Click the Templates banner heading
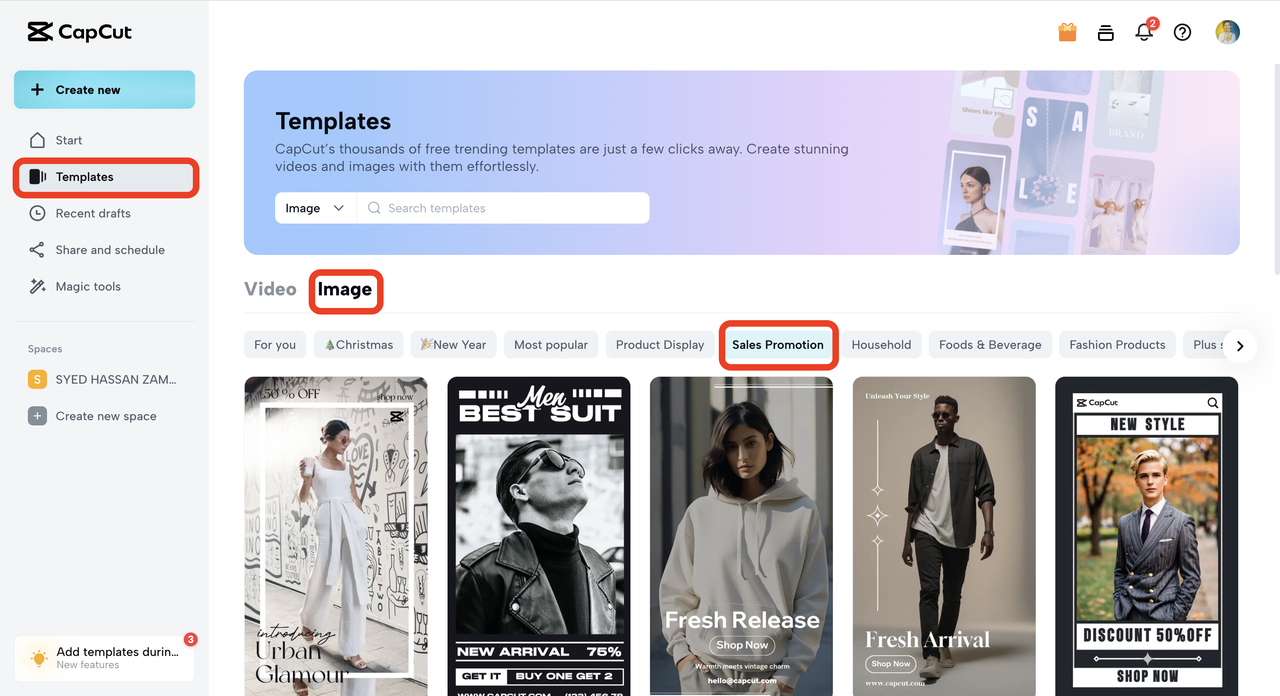Viewport: 1280px width, 696px height. point(333,121)
